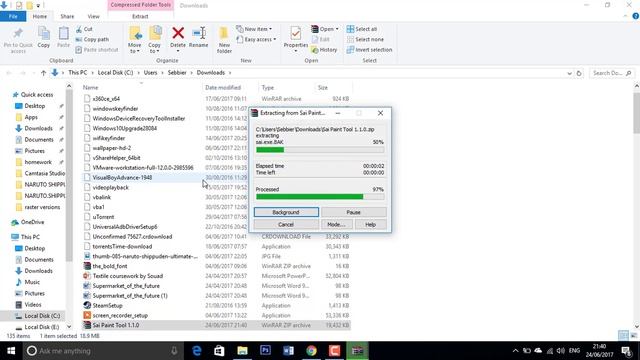Click the Paste icon in the ribbon

[63, 33]
